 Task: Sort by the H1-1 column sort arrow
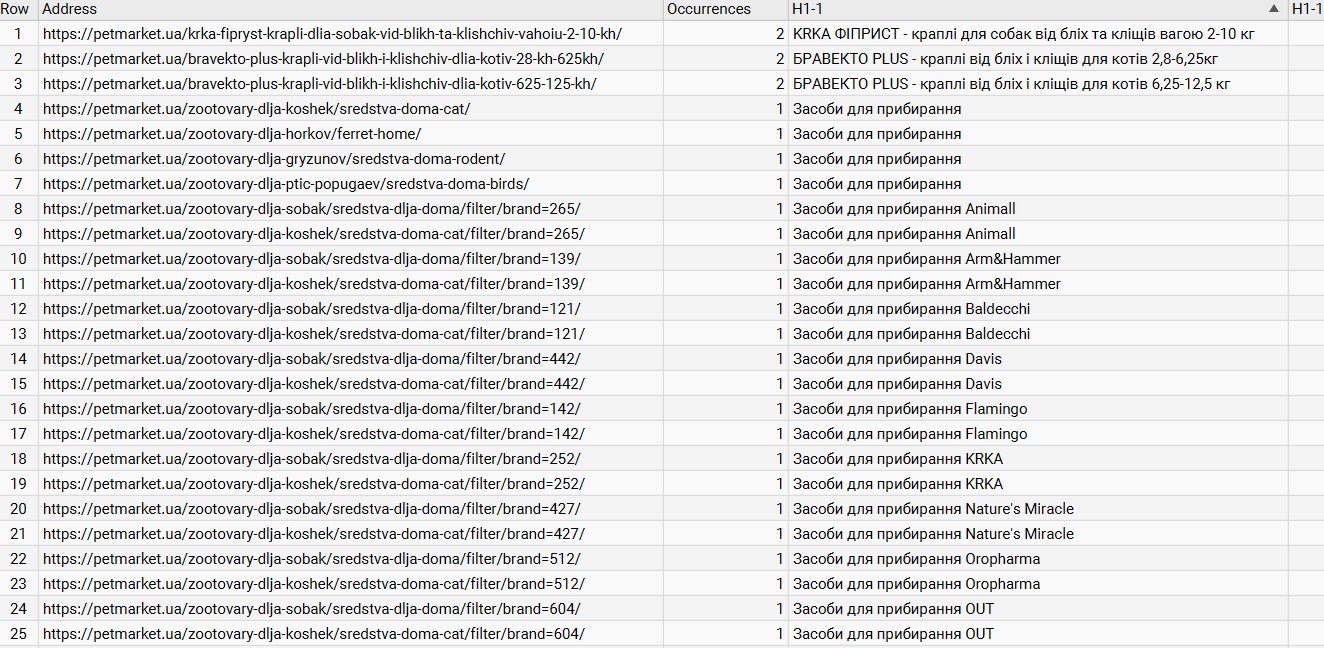[1273, 9]
